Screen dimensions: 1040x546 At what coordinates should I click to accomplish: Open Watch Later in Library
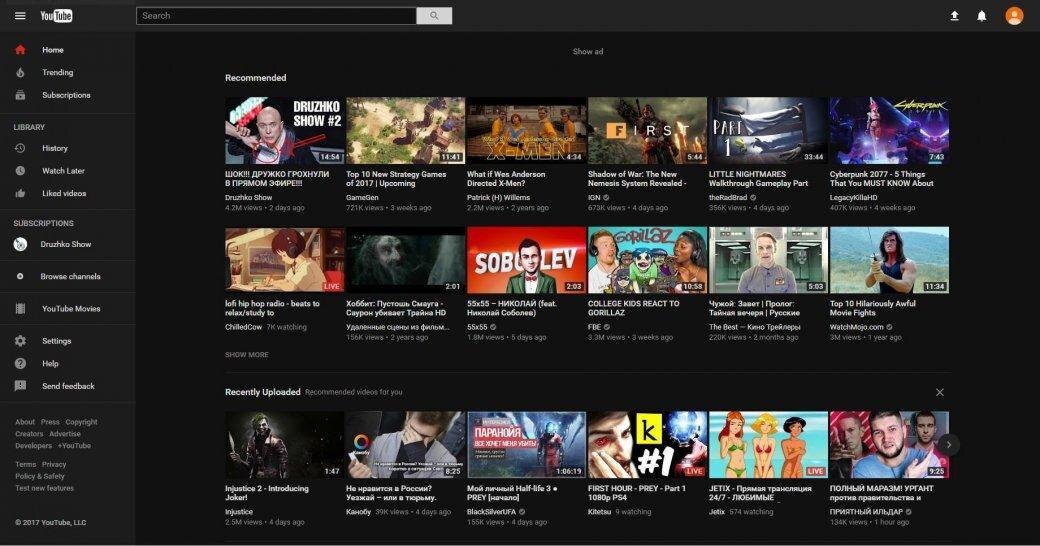coord(62,171)
